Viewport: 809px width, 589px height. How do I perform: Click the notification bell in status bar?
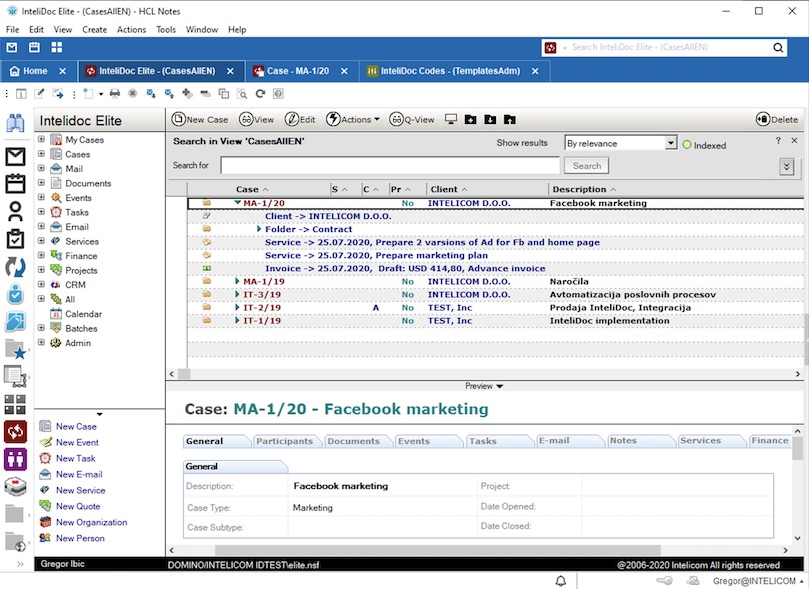561,581
